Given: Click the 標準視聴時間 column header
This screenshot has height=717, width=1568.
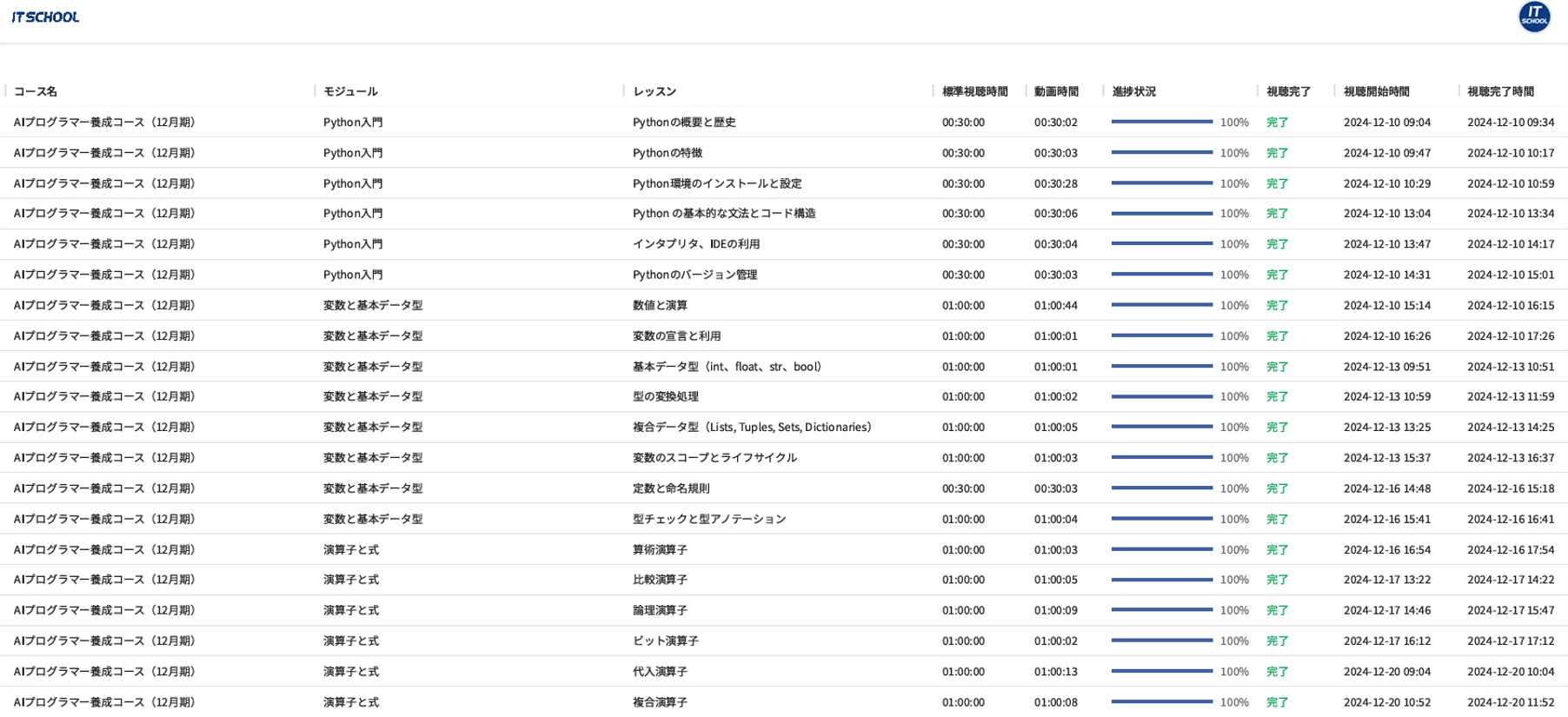Looking at the screenshot, I should (x=975, y=91).
